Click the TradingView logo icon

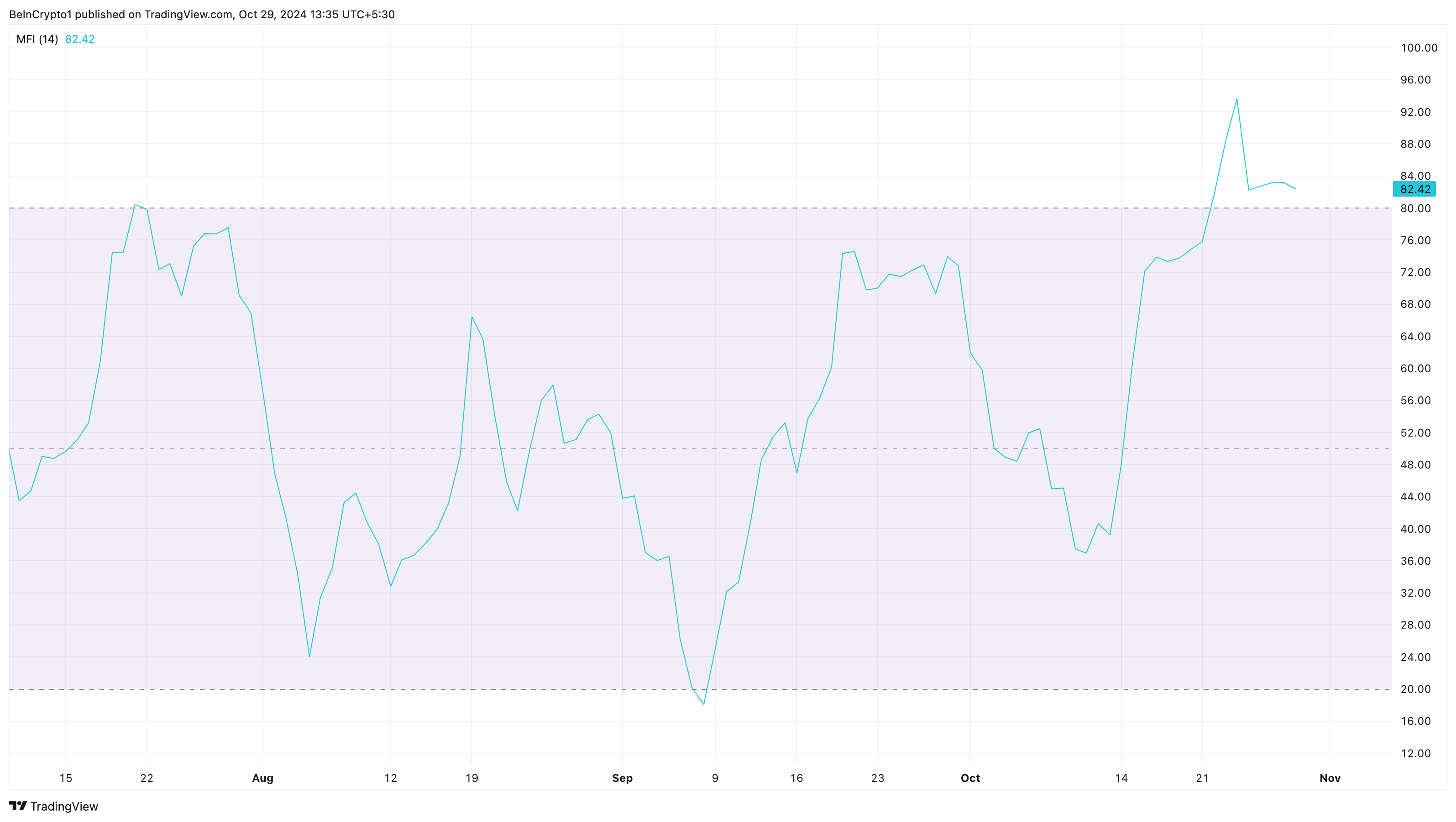[18, 806]
